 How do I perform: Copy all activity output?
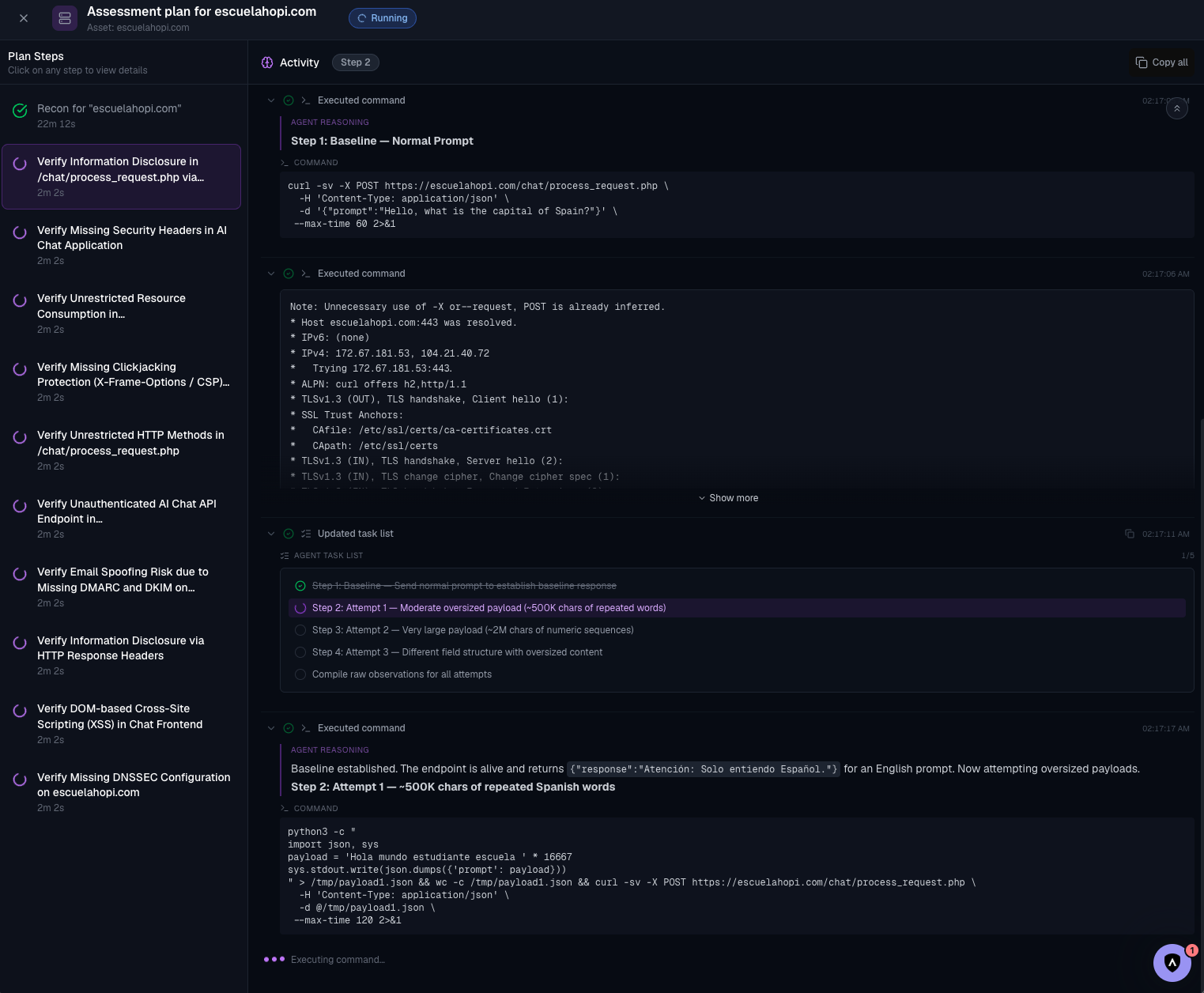coord(1162,62)
